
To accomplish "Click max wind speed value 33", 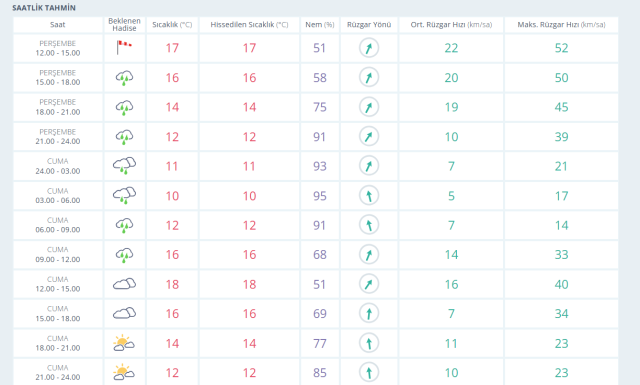I will 562,255.
